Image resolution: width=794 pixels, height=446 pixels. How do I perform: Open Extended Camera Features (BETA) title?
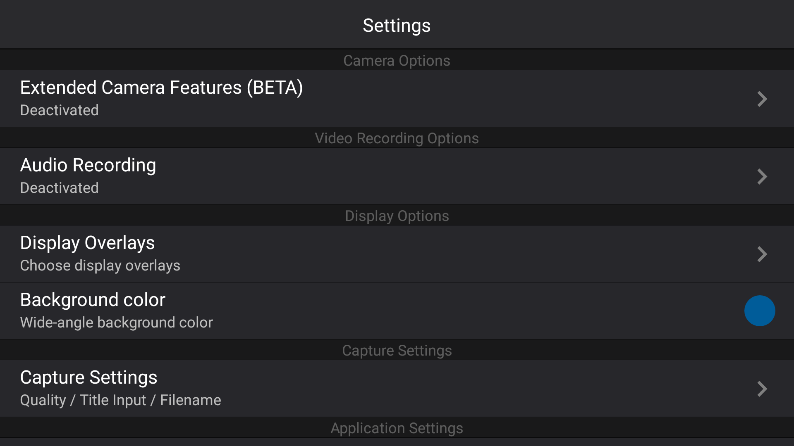161,88
